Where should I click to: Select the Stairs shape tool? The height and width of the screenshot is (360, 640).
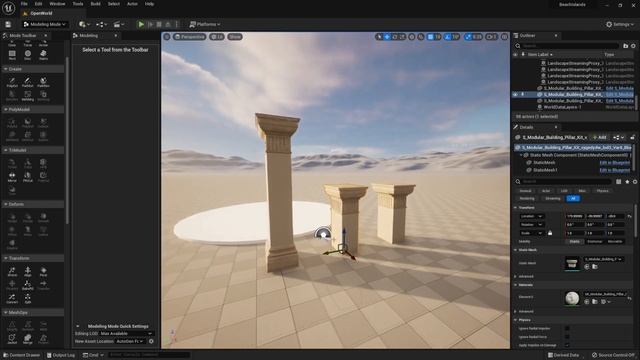point(43,55)
